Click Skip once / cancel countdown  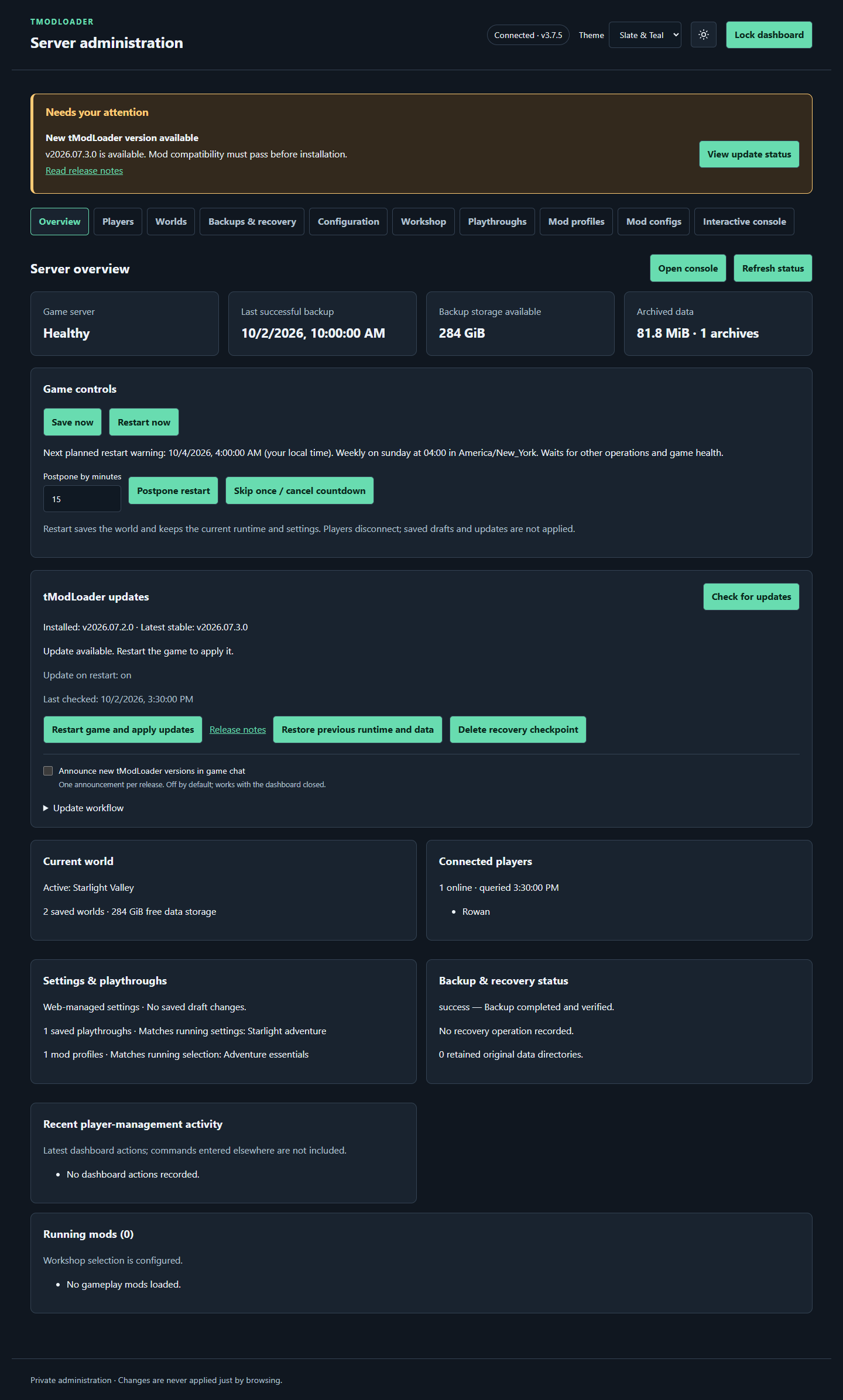pyautogui.click(x=300, y=490)
